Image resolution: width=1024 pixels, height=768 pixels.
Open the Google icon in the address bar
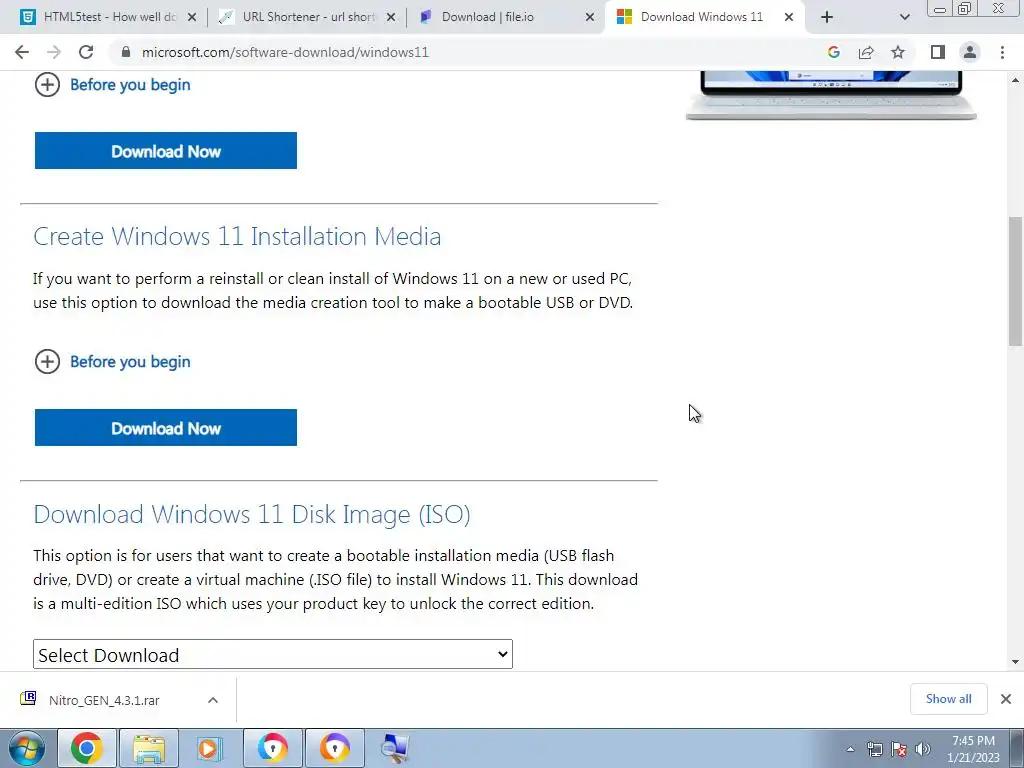833,52
